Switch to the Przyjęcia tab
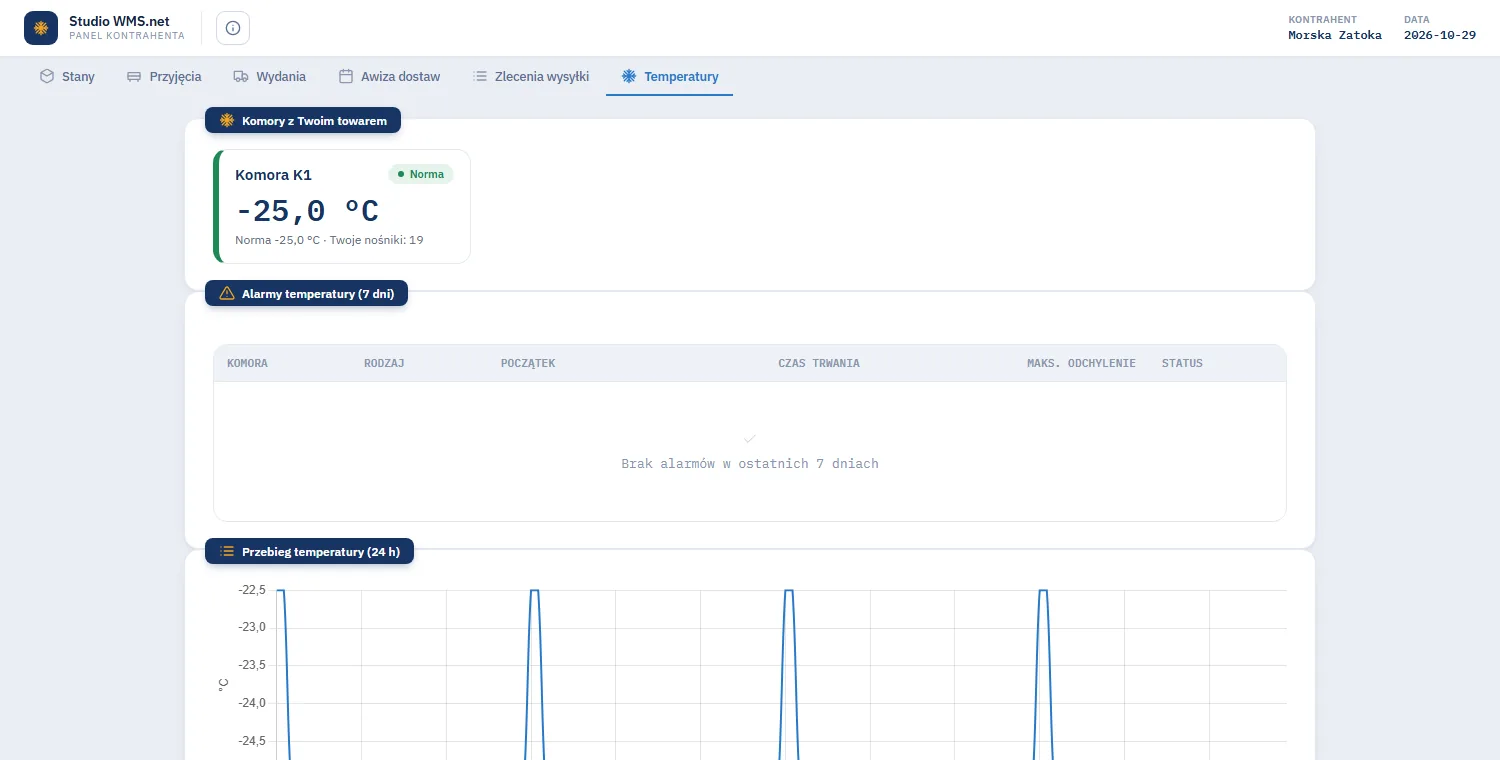 [164, 76]
